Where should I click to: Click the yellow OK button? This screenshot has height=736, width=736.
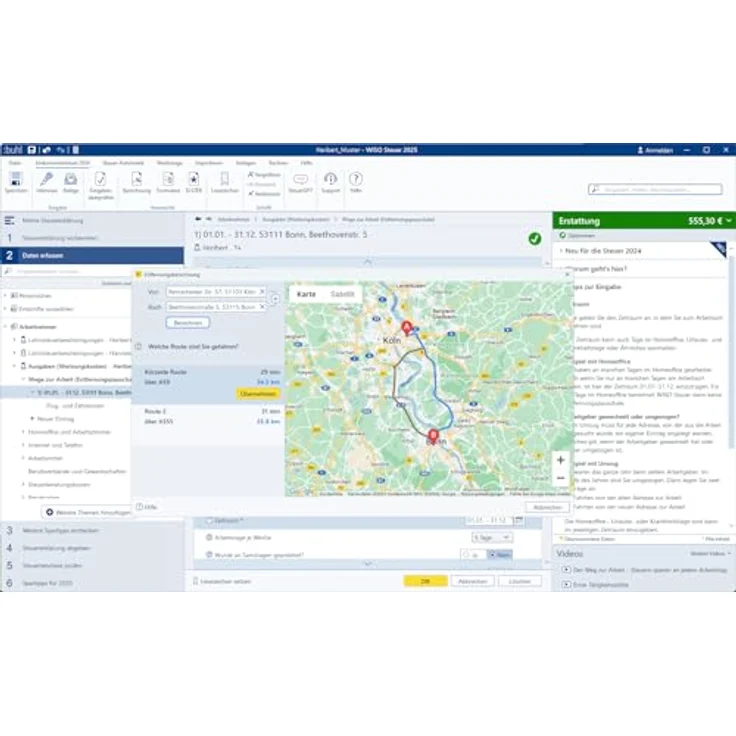tap(425, 581)
